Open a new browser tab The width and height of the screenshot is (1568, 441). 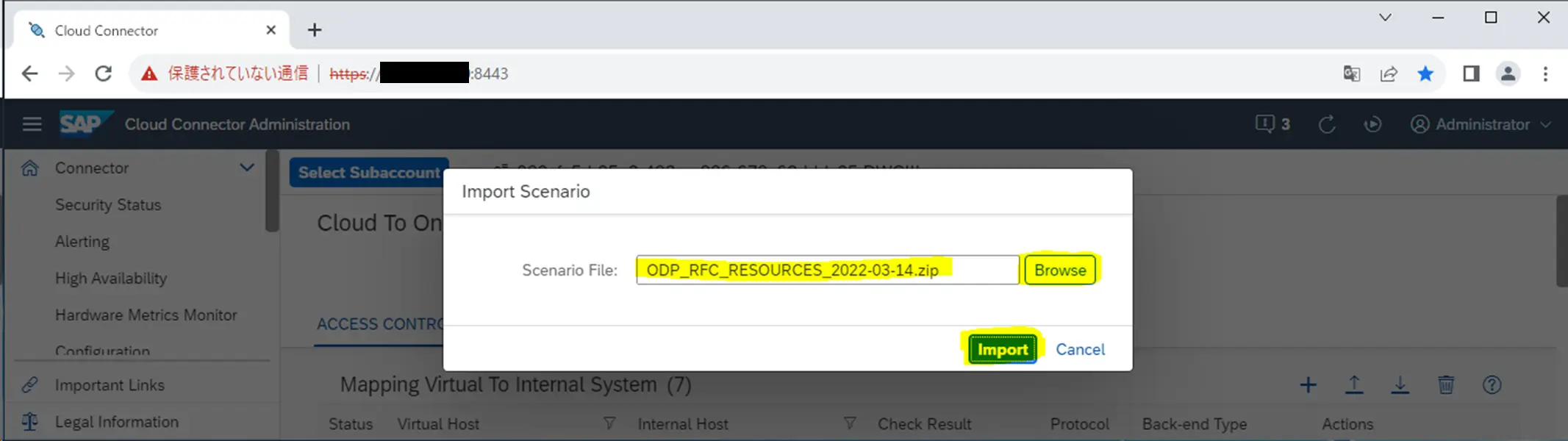click(x=315, y=30)
